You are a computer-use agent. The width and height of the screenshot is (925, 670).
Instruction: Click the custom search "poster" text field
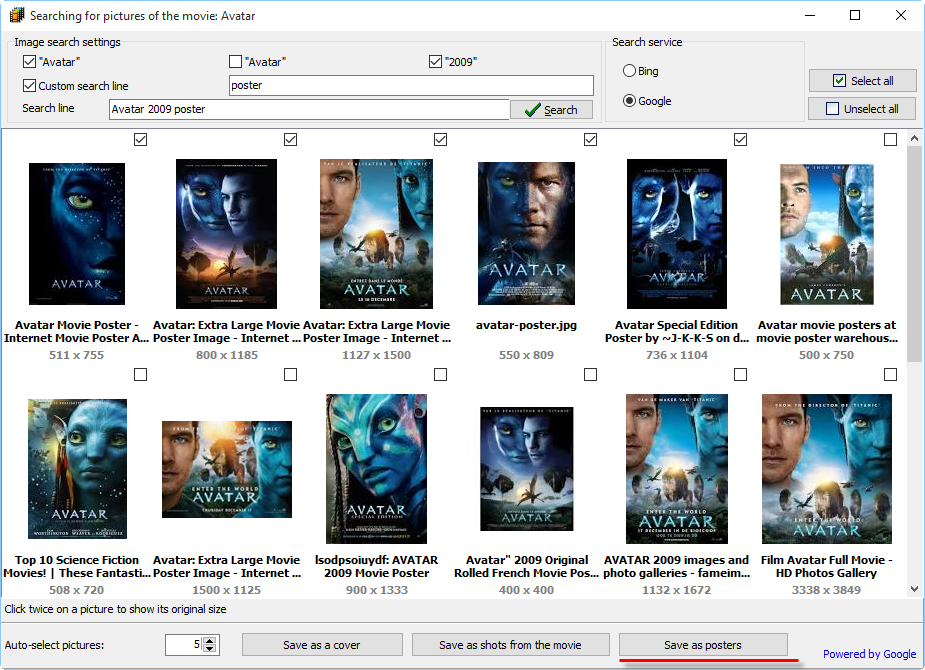point(411,85)
